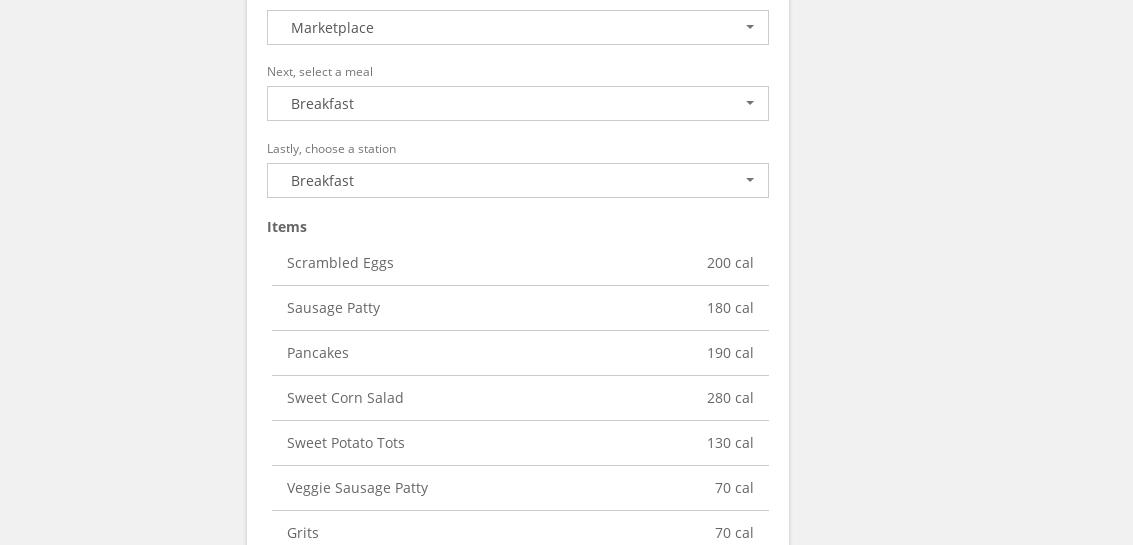Select the Veggie Sausage Patty item
1133x545 pixels.
click(x=357, y=488)
